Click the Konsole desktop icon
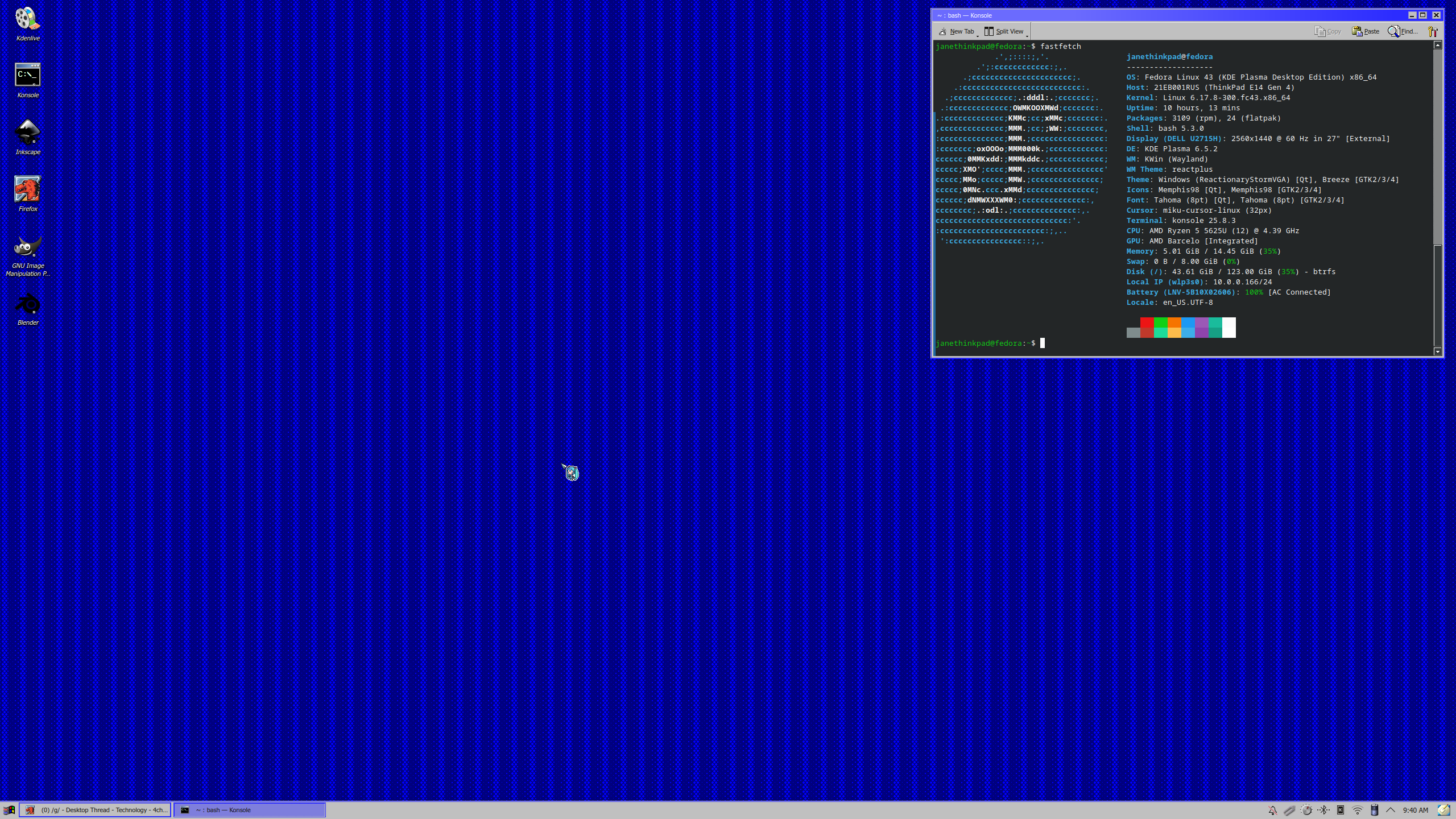The width and height of the screenshot is (1456, 819). (27, 75)
